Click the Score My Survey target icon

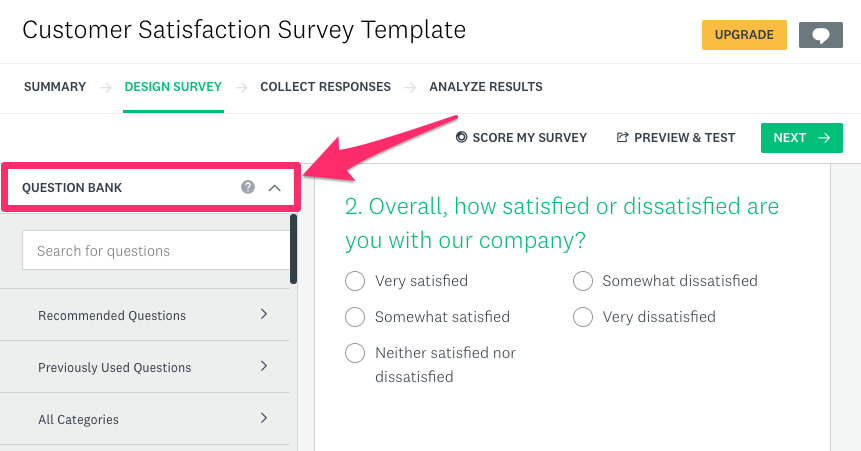(x=461, y=137)
